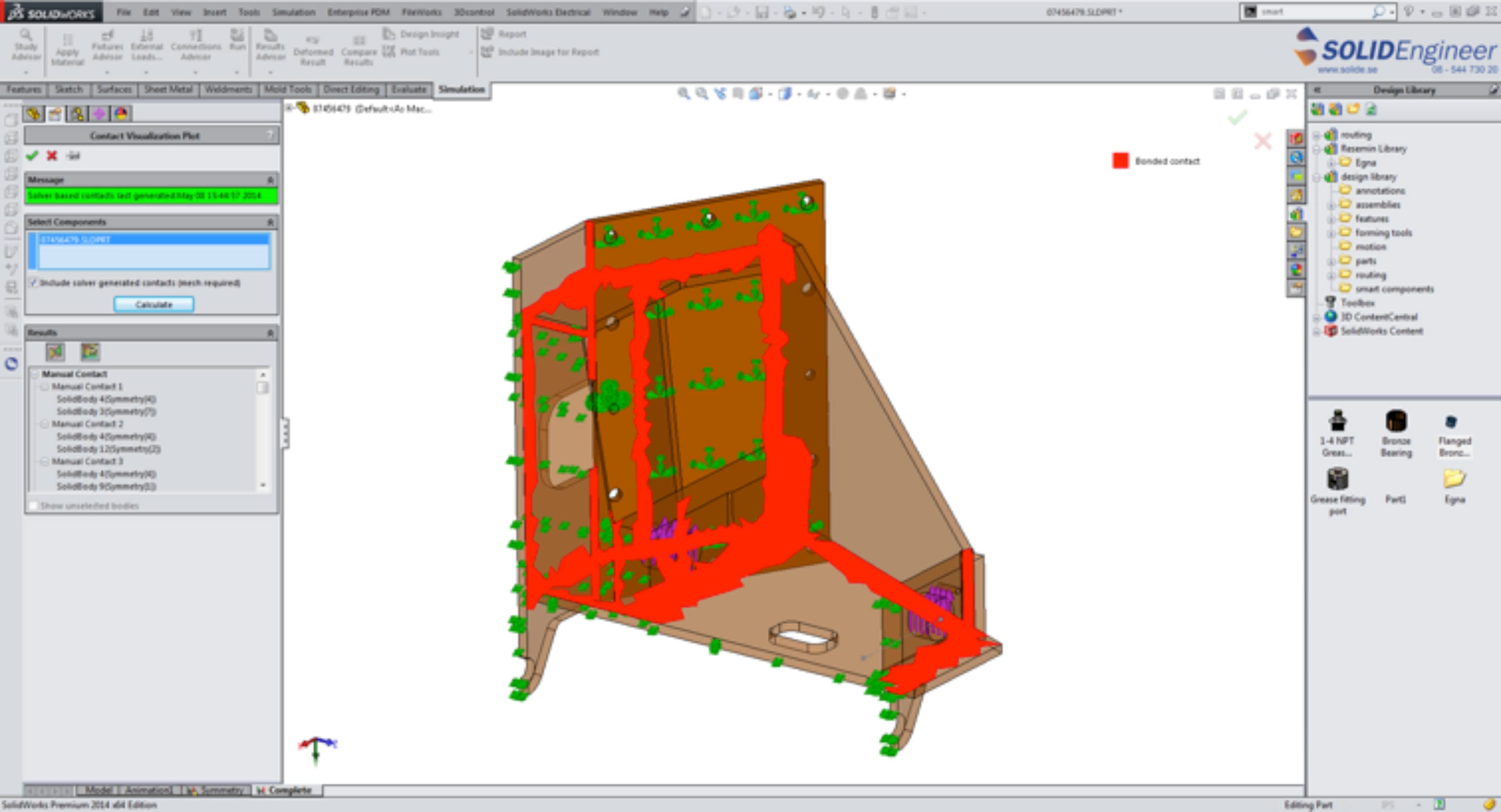Select SolidBody 12(Symmetry[2]) in results list
The height and width of the screenshot is (812, 1501).
(x=108, y=449)
